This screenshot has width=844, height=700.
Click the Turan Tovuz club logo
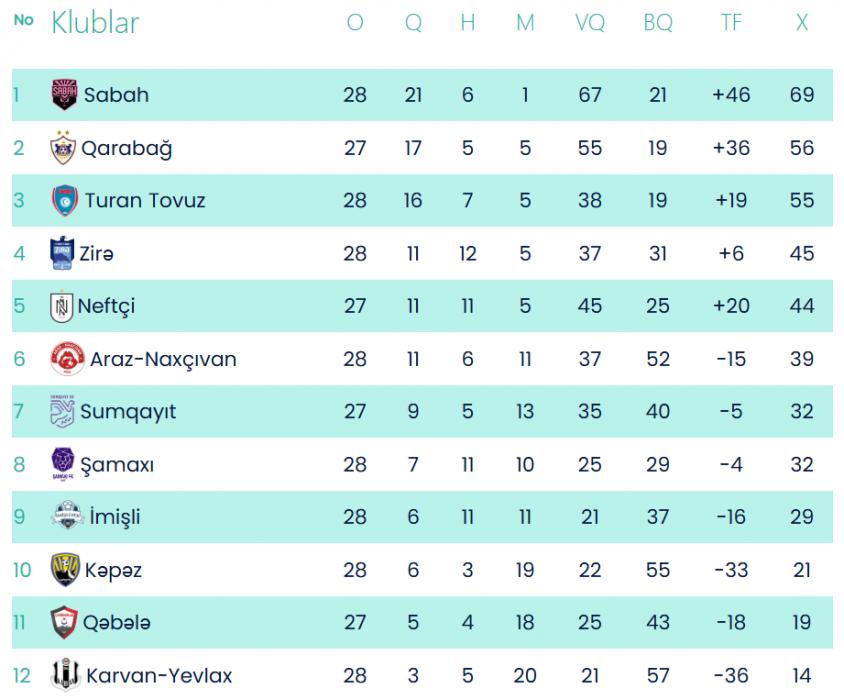coord(65,201)
